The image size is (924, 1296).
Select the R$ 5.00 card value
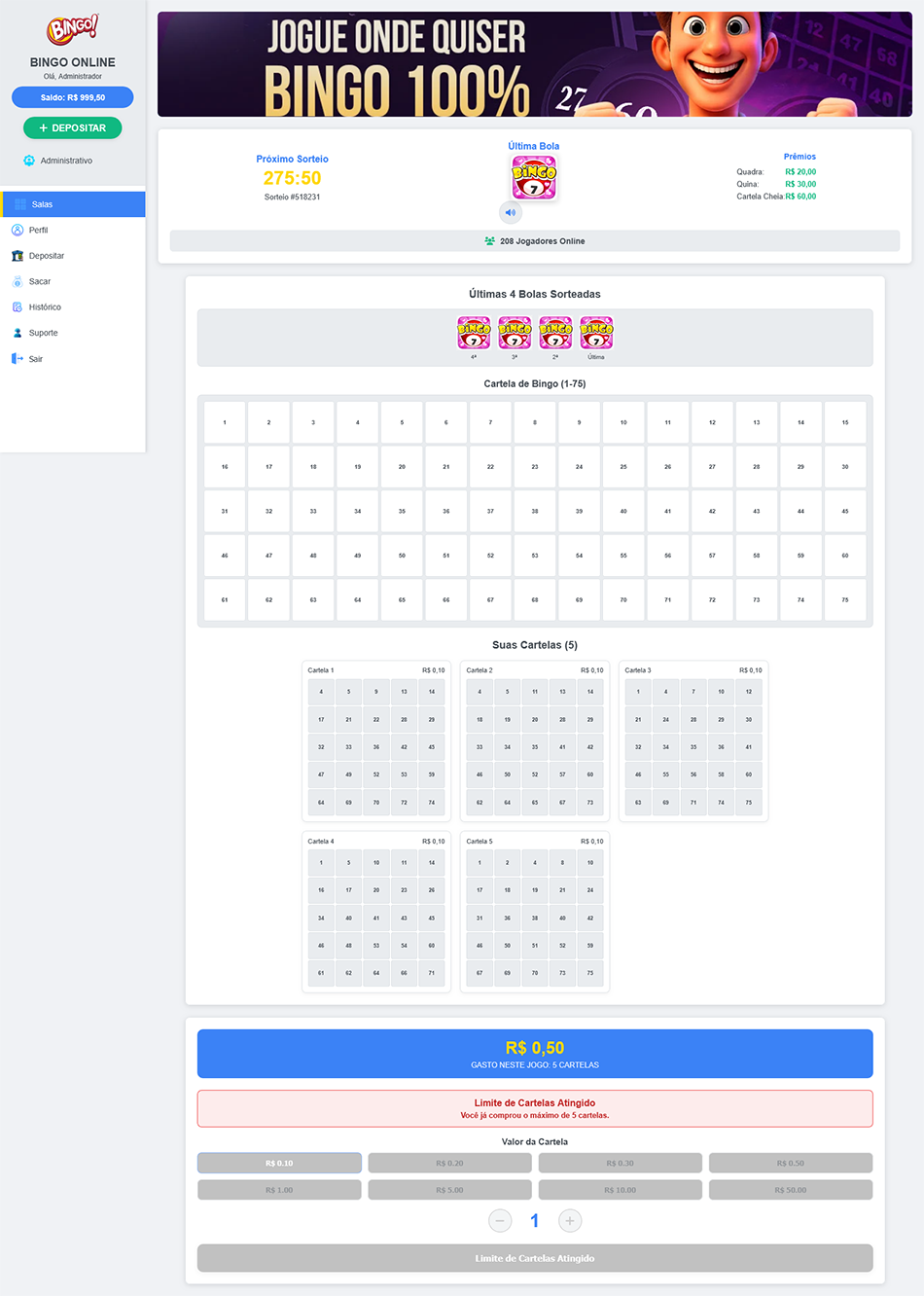coord(449,1190)
